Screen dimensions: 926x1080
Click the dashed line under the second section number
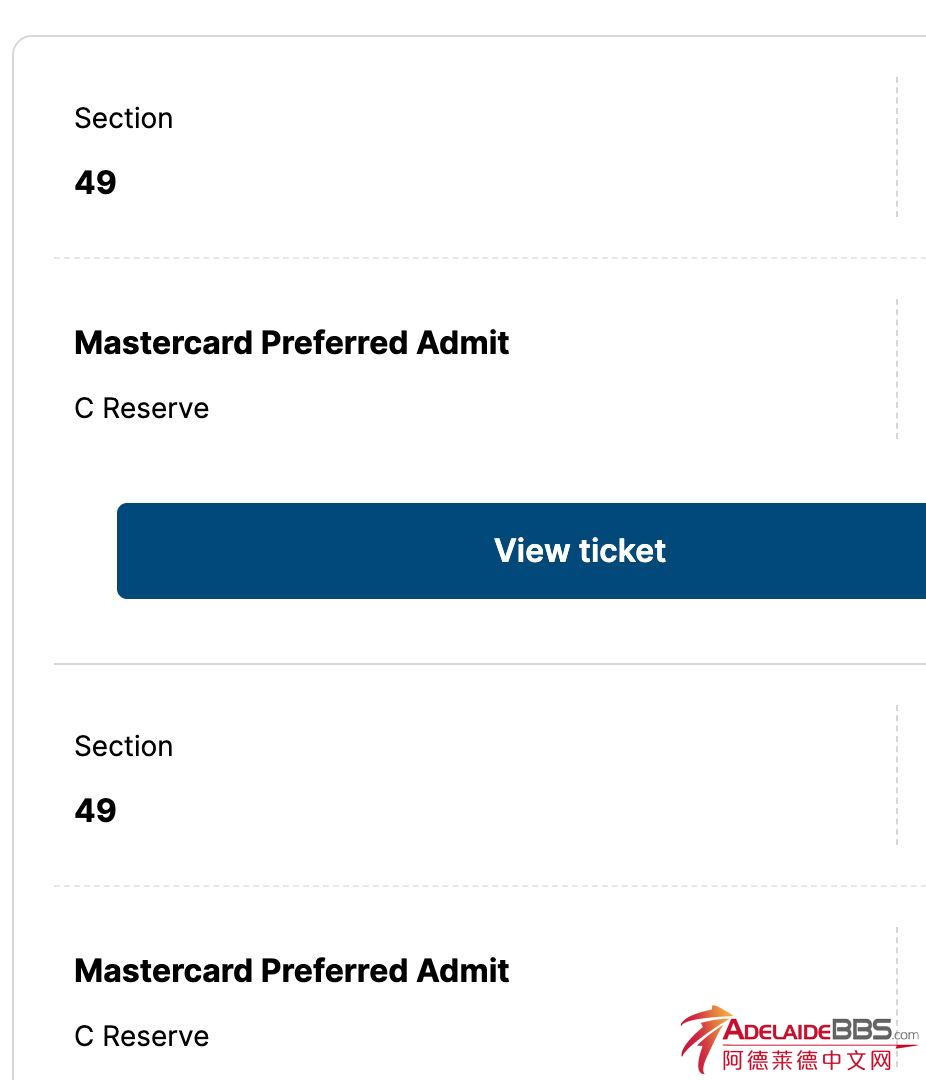coord(490,886)
